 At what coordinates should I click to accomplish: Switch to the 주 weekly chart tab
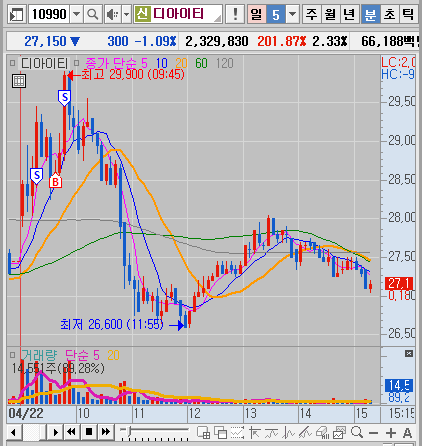click(x=311, y=14)
